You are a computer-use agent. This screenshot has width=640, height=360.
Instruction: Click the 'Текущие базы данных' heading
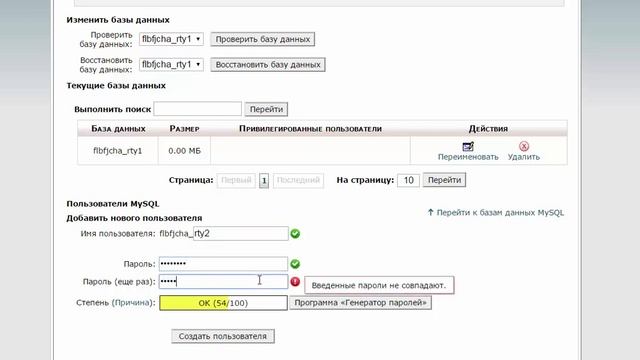116,86
